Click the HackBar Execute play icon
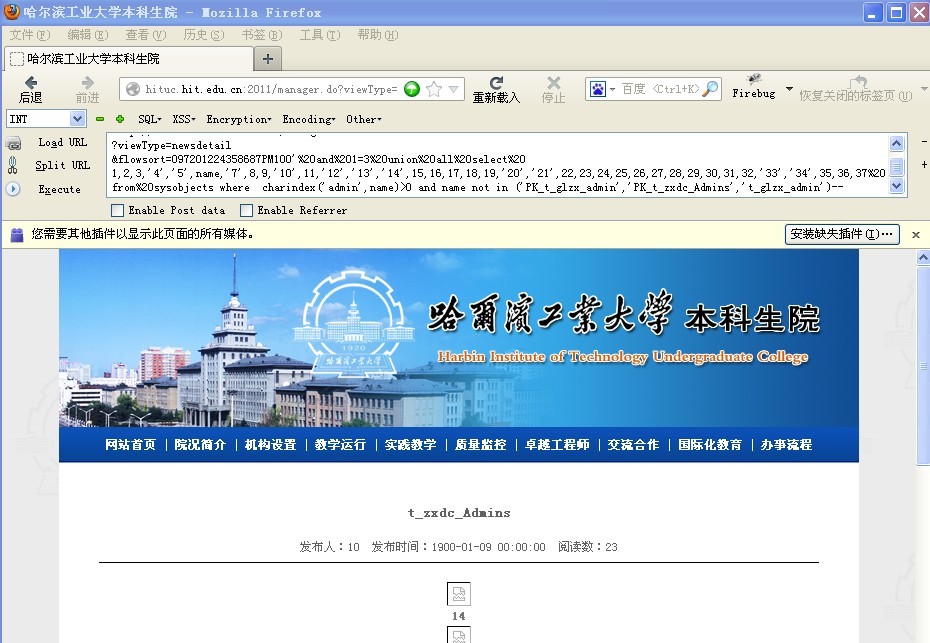This screenshot has width=930, height=643. 13,189
